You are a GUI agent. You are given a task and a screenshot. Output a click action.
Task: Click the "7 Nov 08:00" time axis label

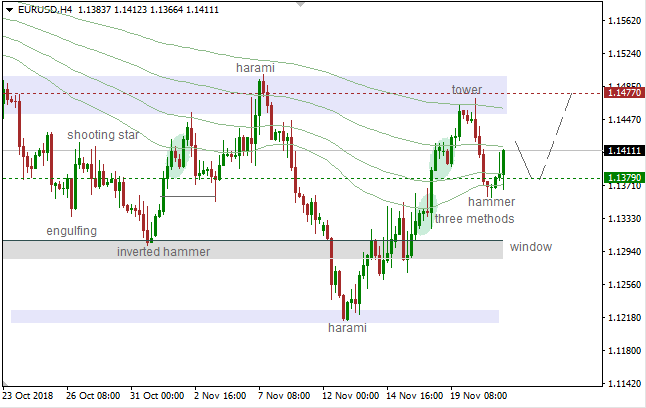coord(285,395)
